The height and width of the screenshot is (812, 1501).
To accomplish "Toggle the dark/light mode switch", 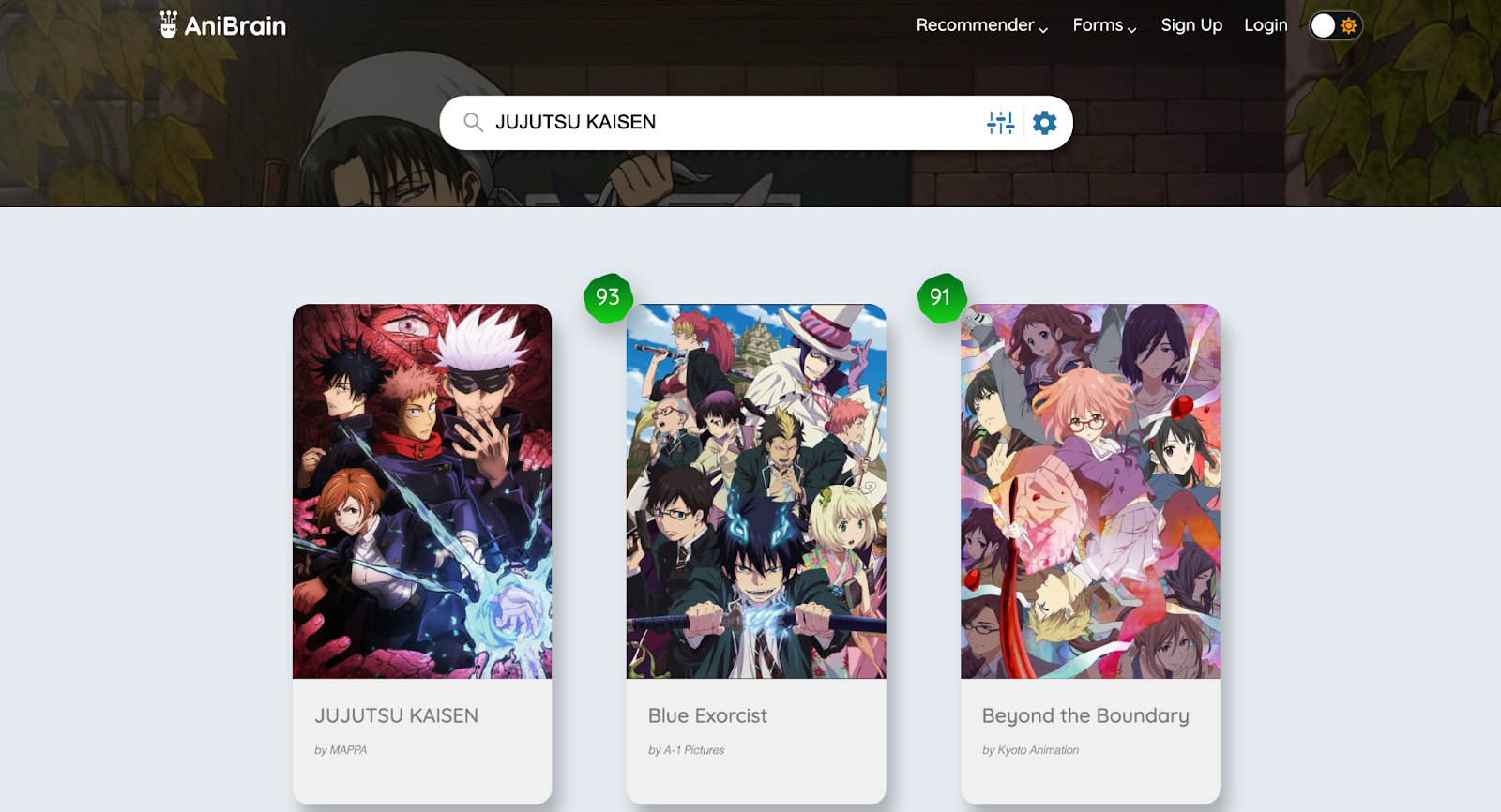I will (1336, 25).
